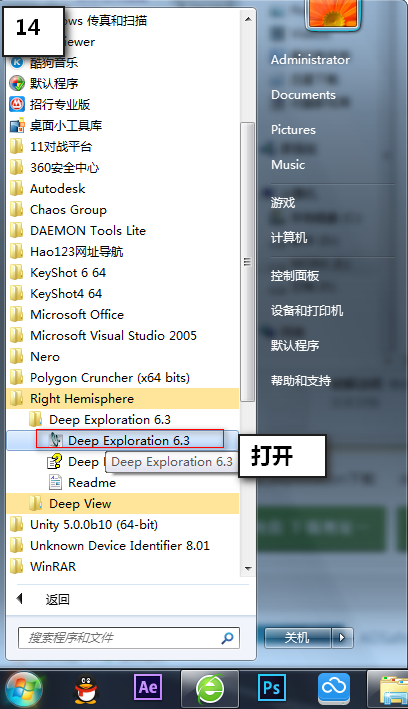408x709 pixels.
Task: Expand the Unknown Device Identifier 8.01 folder
Action: [122, 546]
